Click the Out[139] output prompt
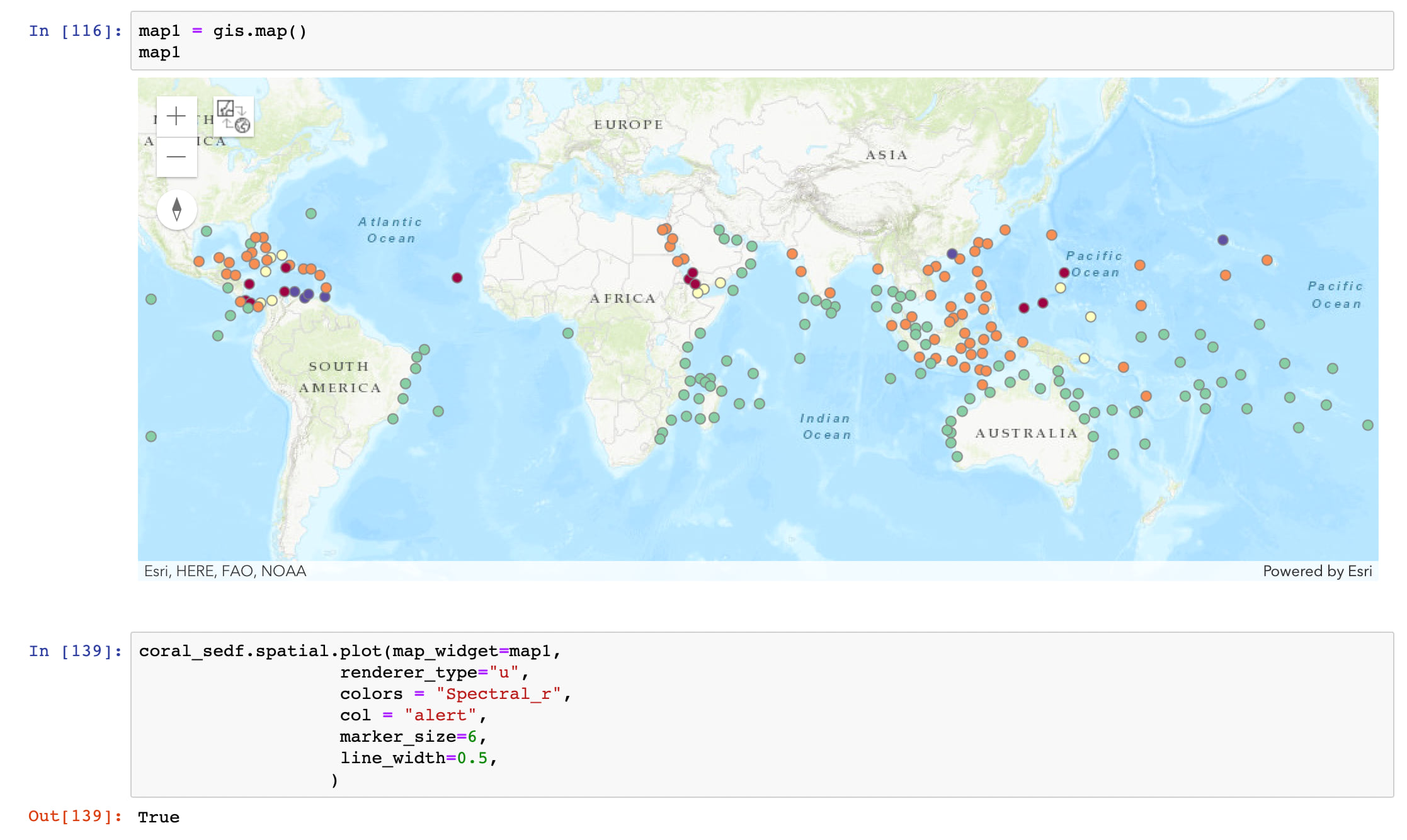 (75, 816)
